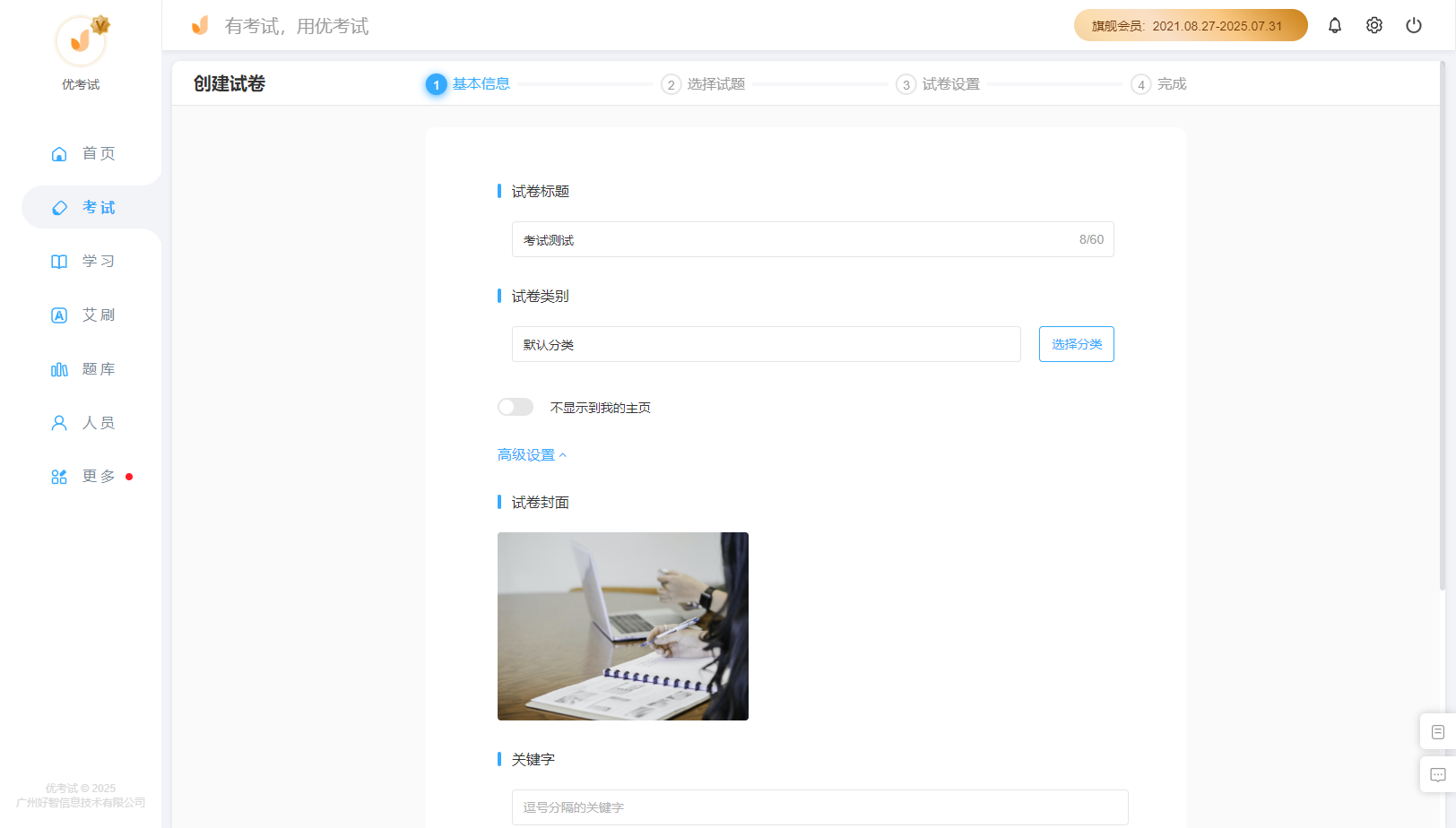
Task: Open the settings gear icon
Action: 1374,25
